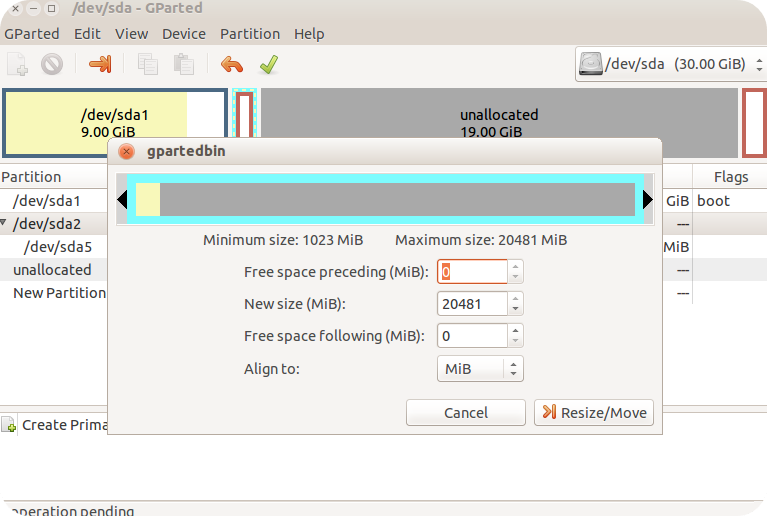Open the GParted menu

(32, 34)
